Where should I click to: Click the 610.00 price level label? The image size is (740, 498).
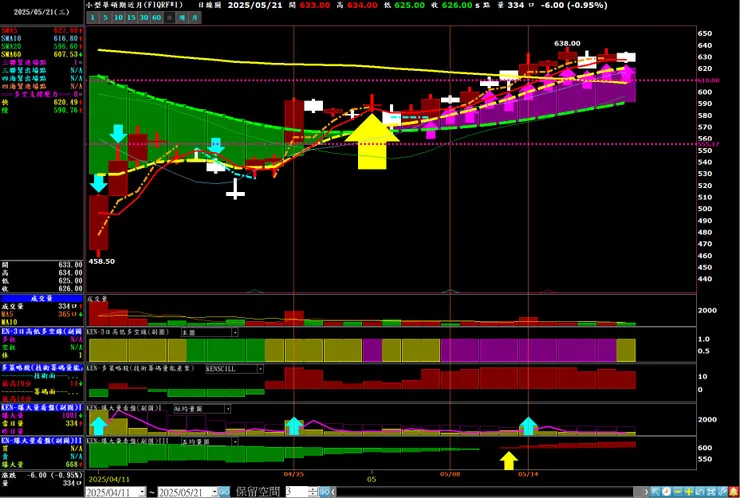pos(708,80)
